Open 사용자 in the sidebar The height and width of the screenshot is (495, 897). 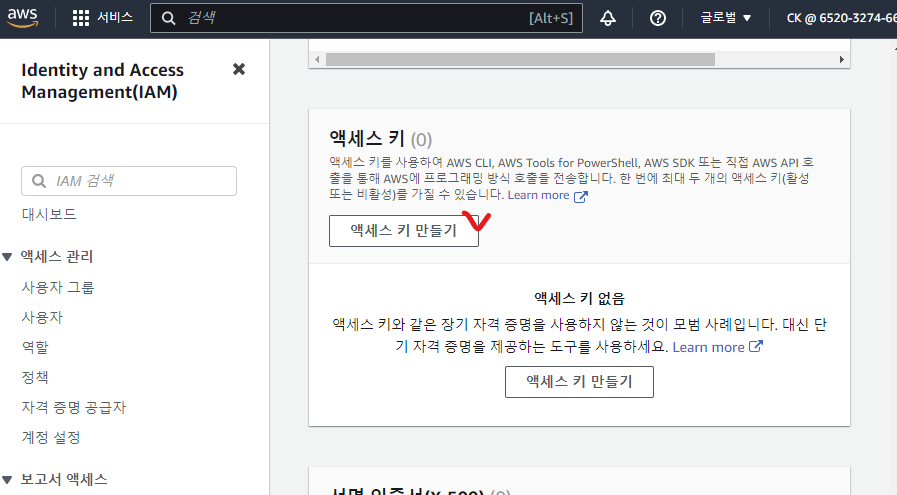tap(42, 317)
